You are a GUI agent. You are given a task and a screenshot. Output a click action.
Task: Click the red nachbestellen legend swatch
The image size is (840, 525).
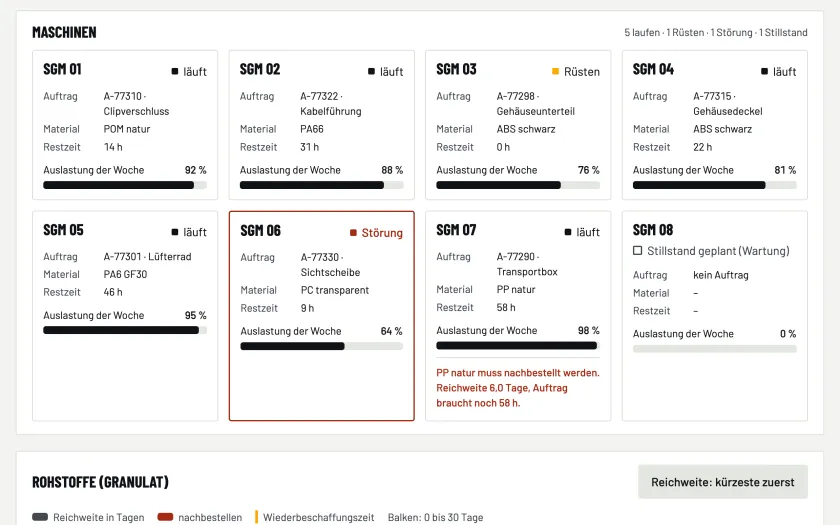[166, 517]
